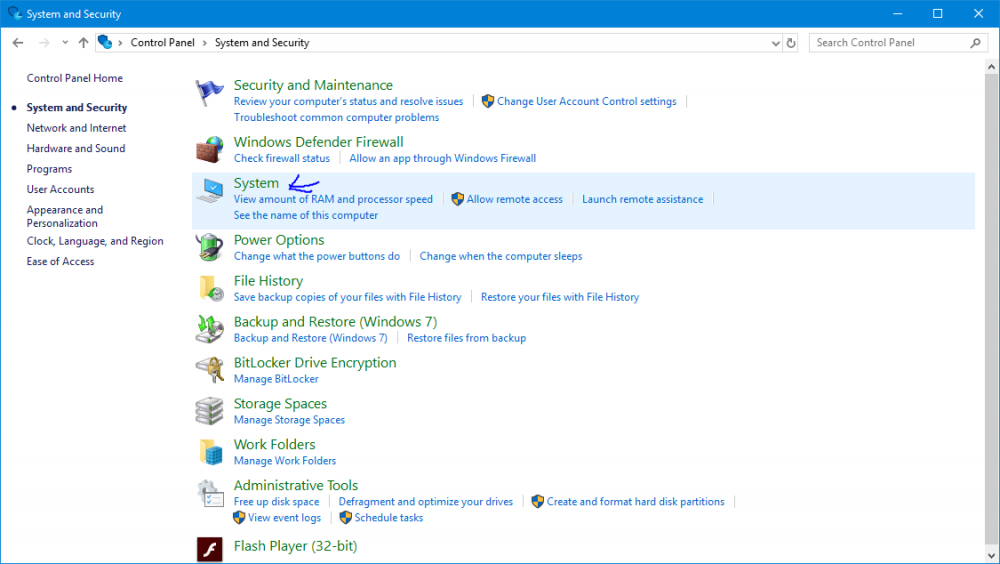The width and height of the screenshot is (1000, 564).
Task: Click shield icon beside Change User Account Control
Action: pos(488,101)
